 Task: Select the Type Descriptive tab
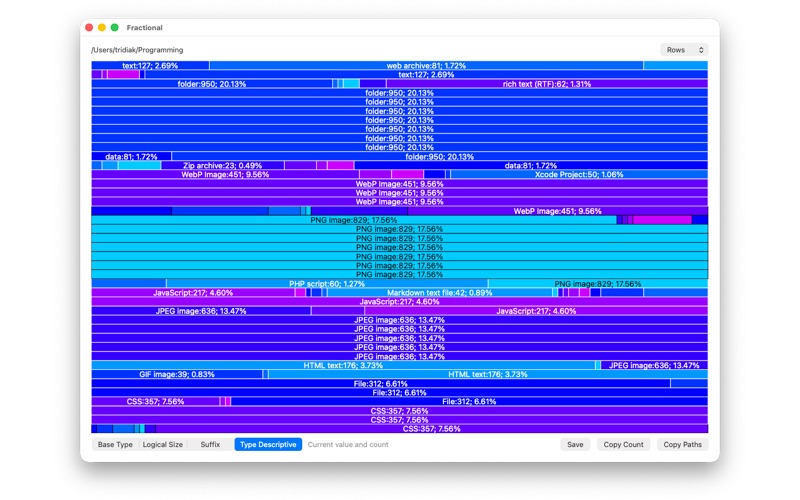268,444
